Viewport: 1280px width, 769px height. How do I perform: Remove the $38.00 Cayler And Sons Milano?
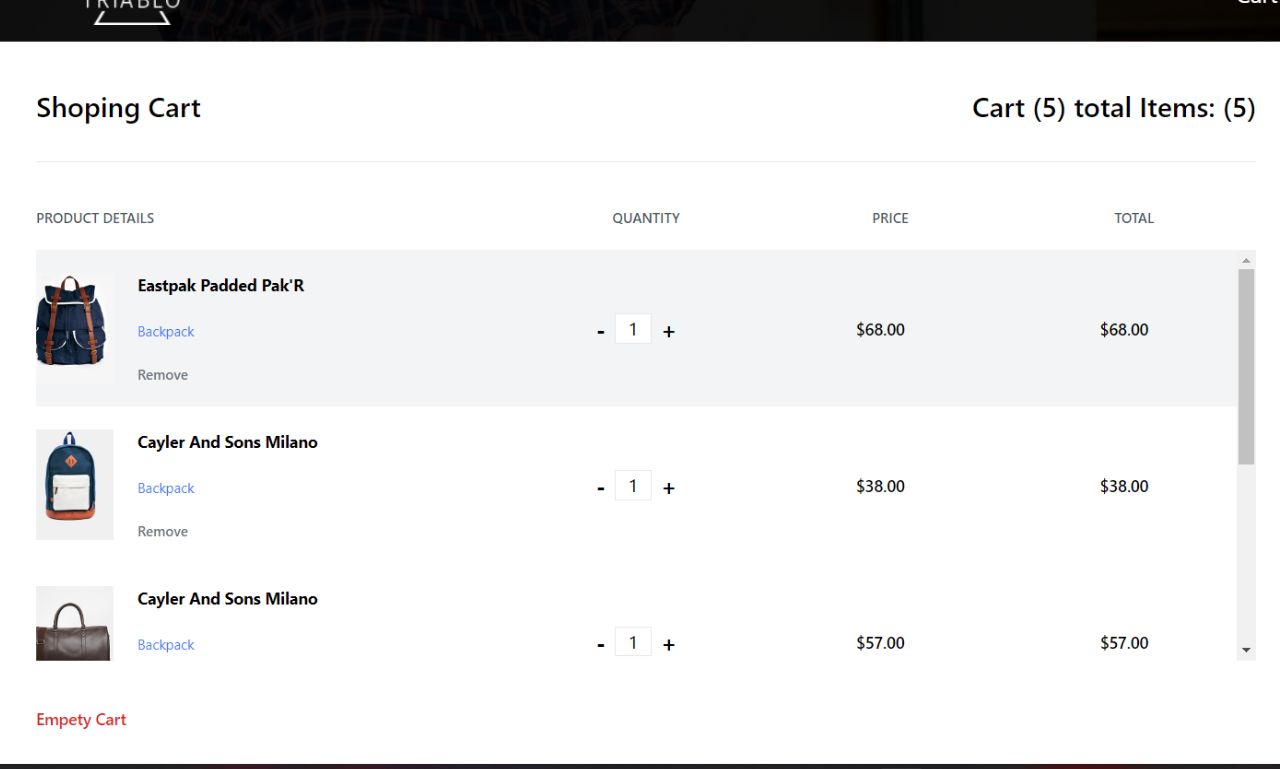pos(163,532)
